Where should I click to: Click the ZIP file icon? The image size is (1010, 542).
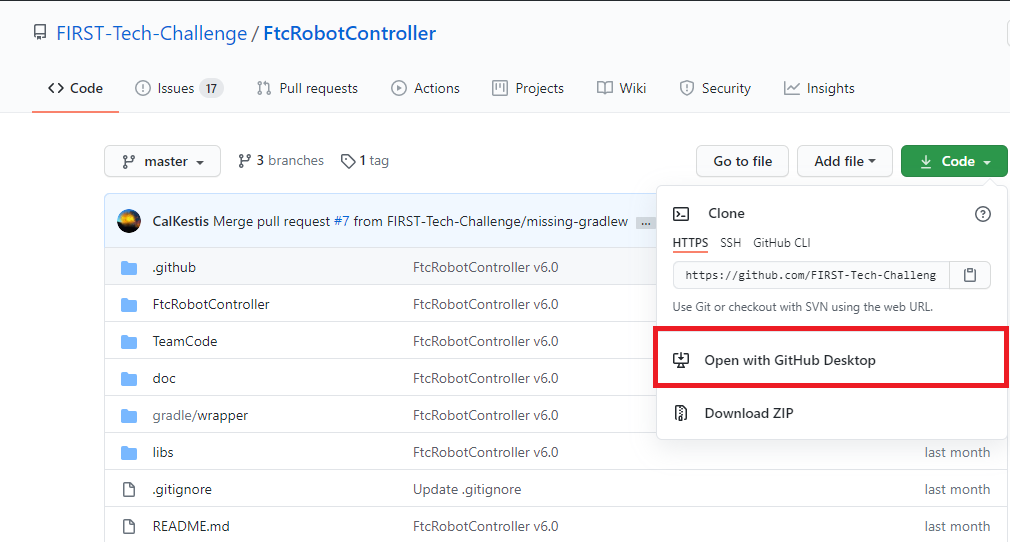[681, 413]
